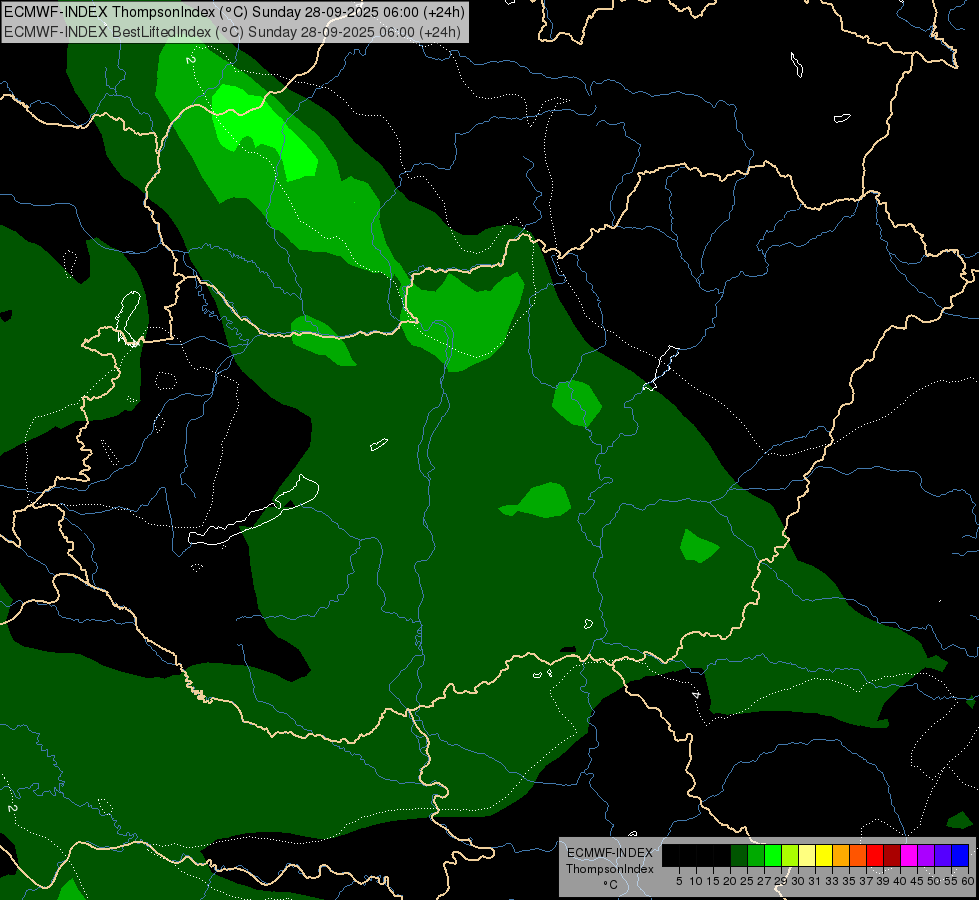Click the BestLiftedIndex title line at the top
979x900 pixels.
click(232, 32)
